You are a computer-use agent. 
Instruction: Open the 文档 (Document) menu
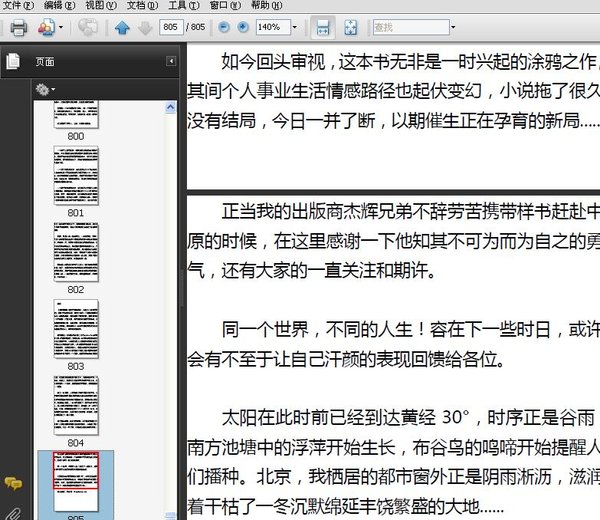click(142, 5)
